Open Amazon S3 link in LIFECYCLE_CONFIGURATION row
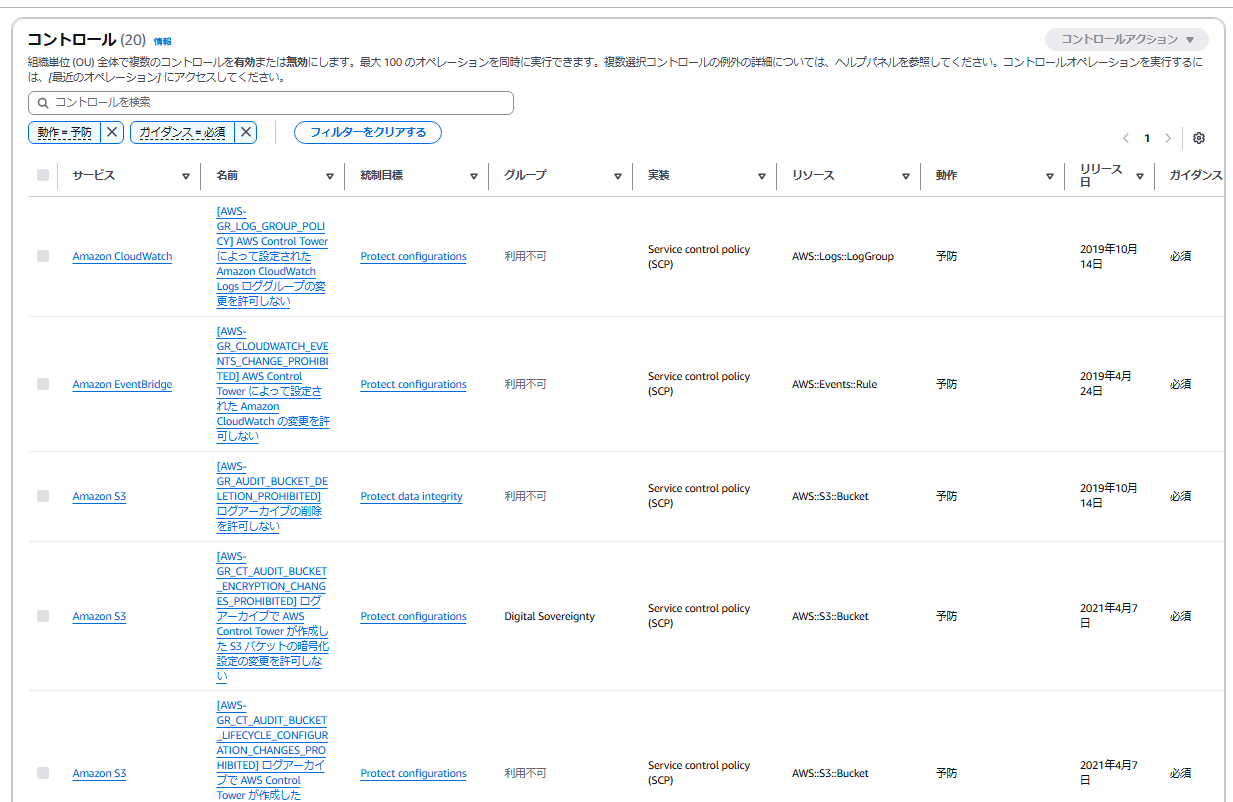Viewport: 1233px width, 802px height. coord(99,774)
